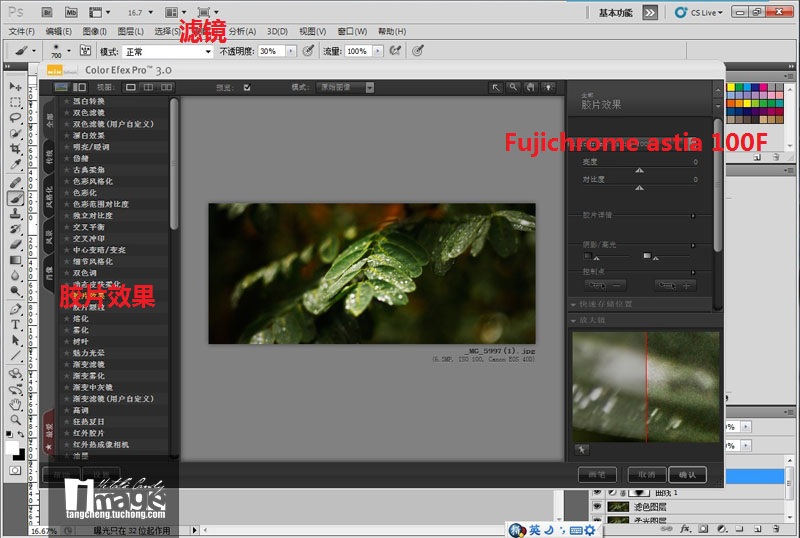Select the Lasso tool in Photoshop toolbar
This screenshot has height=538, width=800.
[x=16, y=117]
